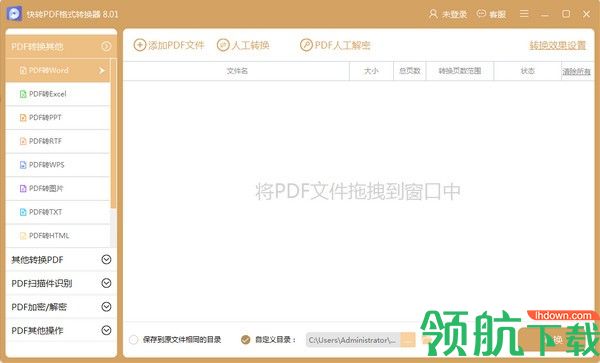Click arrow beside PDF转Word item
This screenshot has width=600, height=363.
point(101,71)
